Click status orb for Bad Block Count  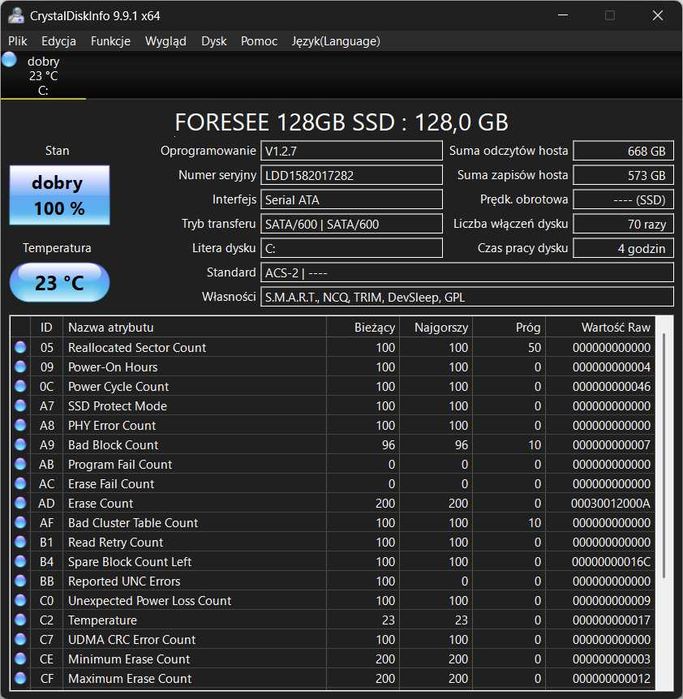21,444
